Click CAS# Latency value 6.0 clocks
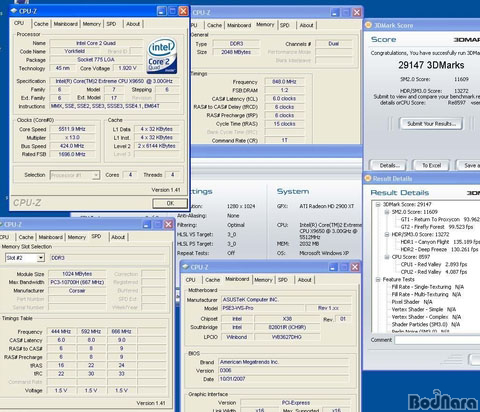This screenshot has height=412, width=480. click(284, 99)
